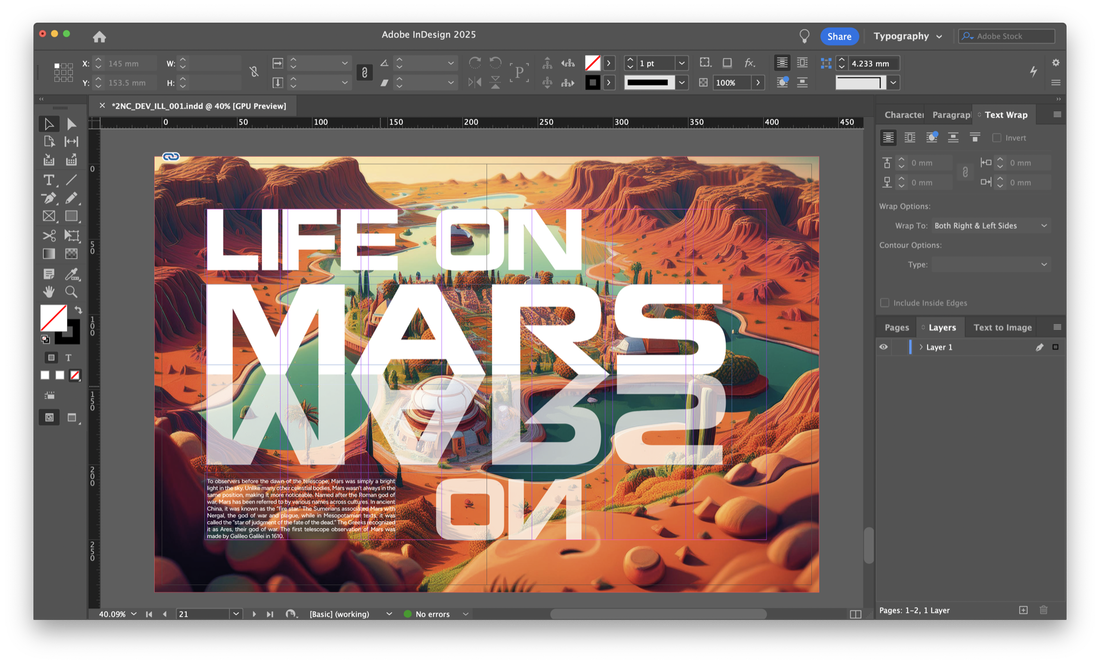Select the Type tool
1100x664 pixels.
click(49, 180)
